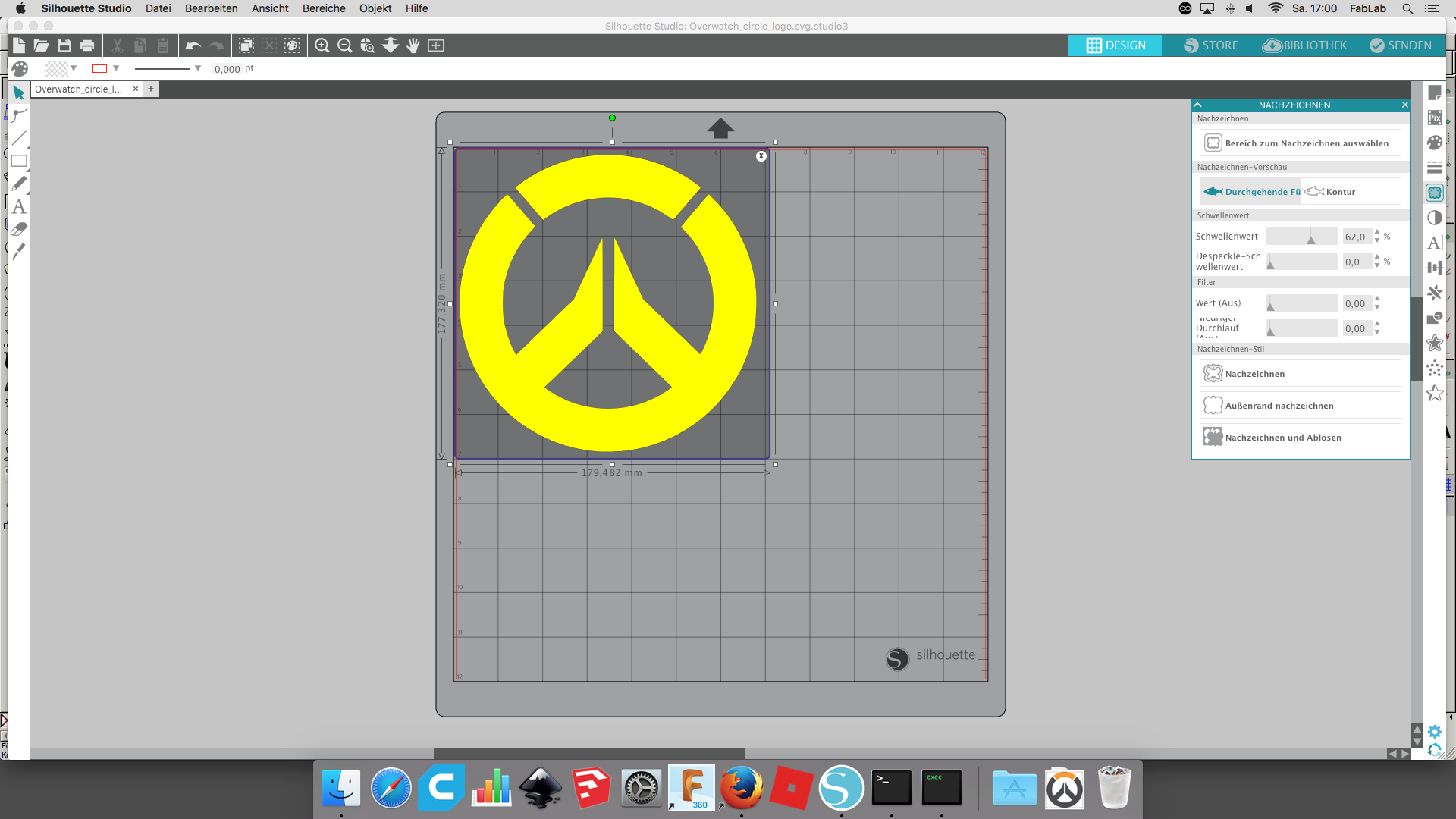
Task: Select the Edit Points tool
Action: (19, 115)
